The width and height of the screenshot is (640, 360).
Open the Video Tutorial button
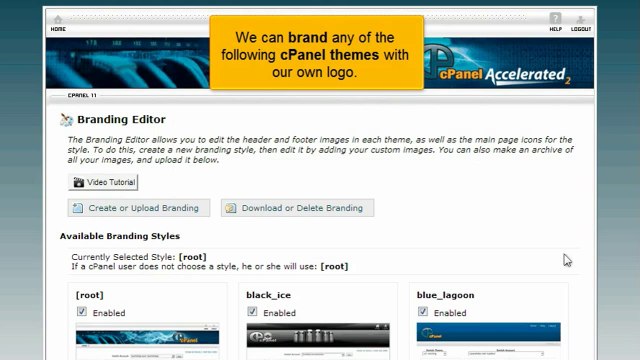103,182
